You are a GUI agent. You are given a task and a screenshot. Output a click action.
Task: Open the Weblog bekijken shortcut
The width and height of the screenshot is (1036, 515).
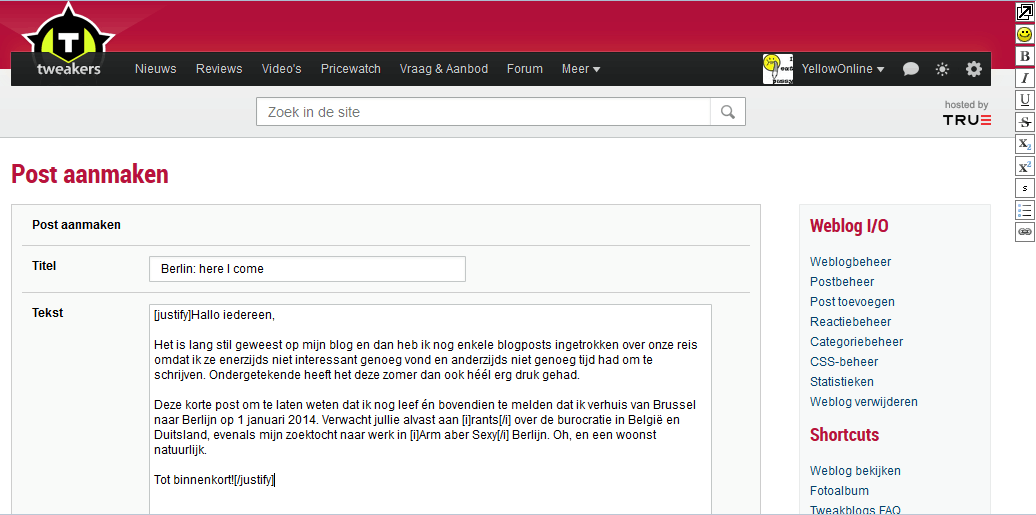pyautogui.click(x=855, y=471)
